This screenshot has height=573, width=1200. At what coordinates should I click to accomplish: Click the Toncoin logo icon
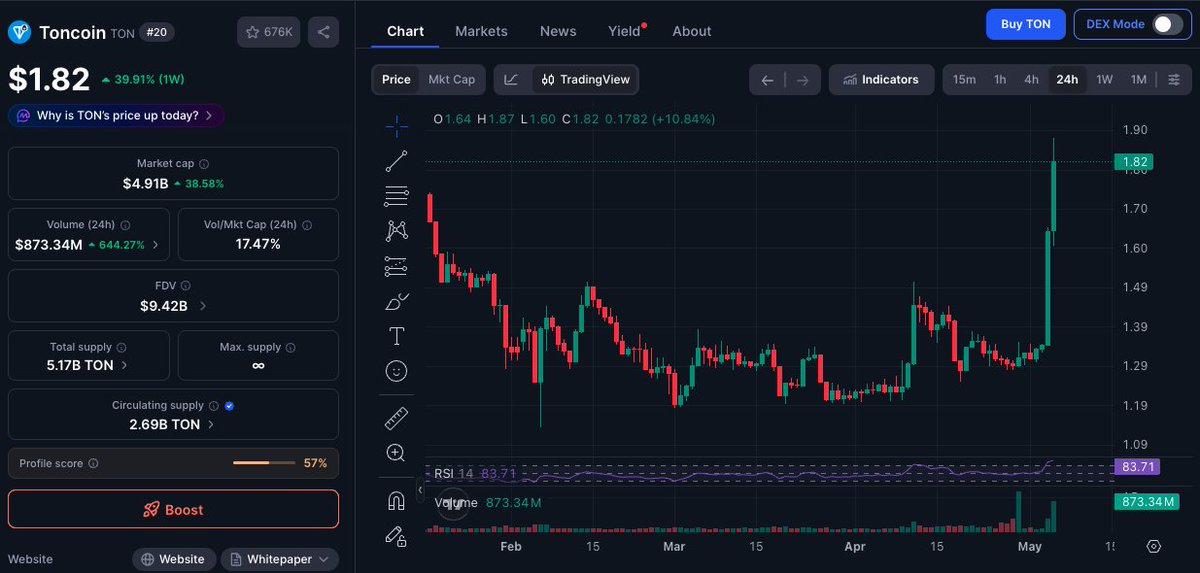[x=20, y=32]
